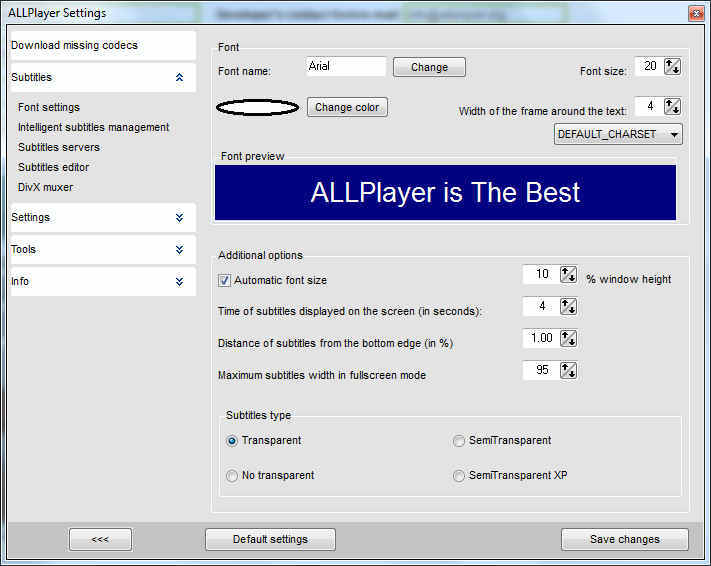The width and height of the screenshot is (711, 566).
Task: Click the frame width spinner arrows
Action: 672,107
